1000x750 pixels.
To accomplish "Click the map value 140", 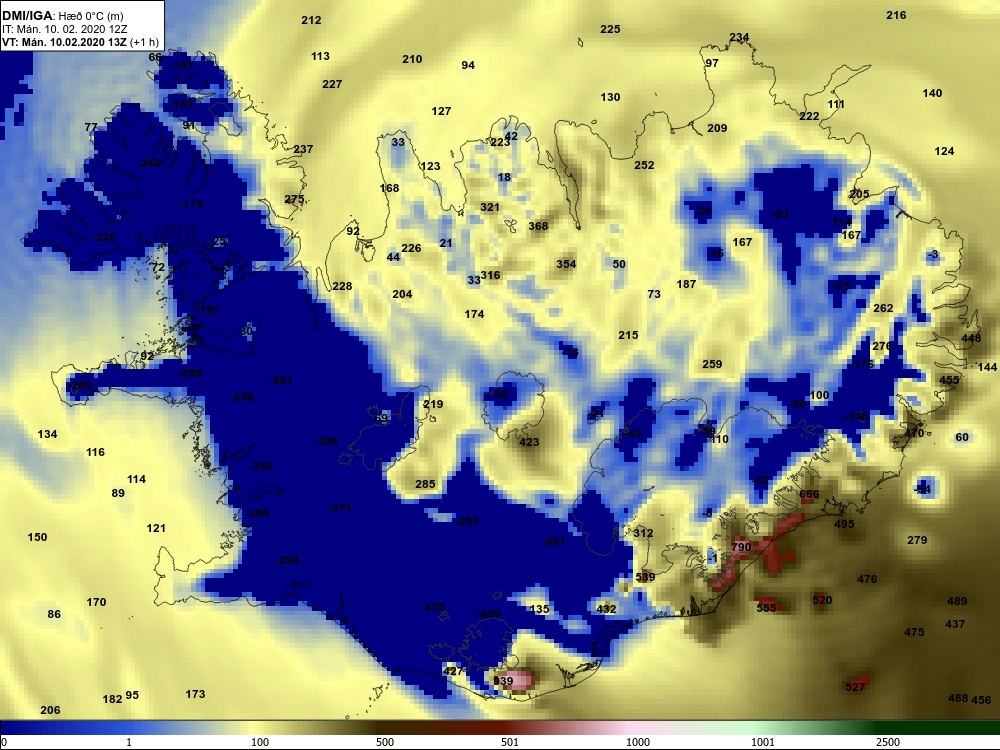I will (932, 93).
